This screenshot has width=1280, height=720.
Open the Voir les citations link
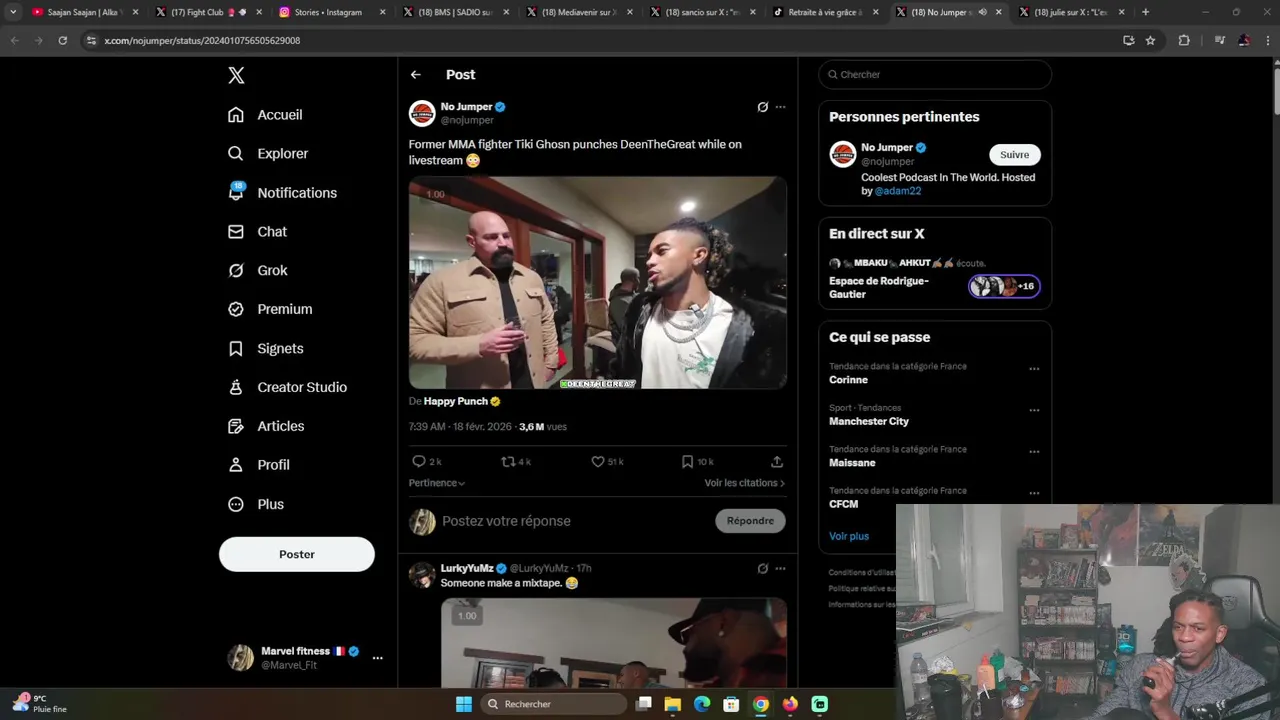click(744, 483)
